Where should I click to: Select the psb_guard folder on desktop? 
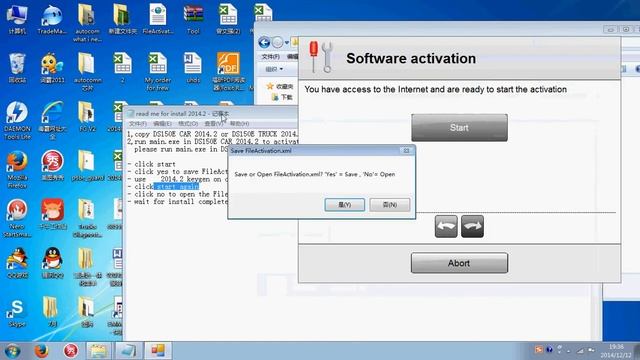(87, 166)
